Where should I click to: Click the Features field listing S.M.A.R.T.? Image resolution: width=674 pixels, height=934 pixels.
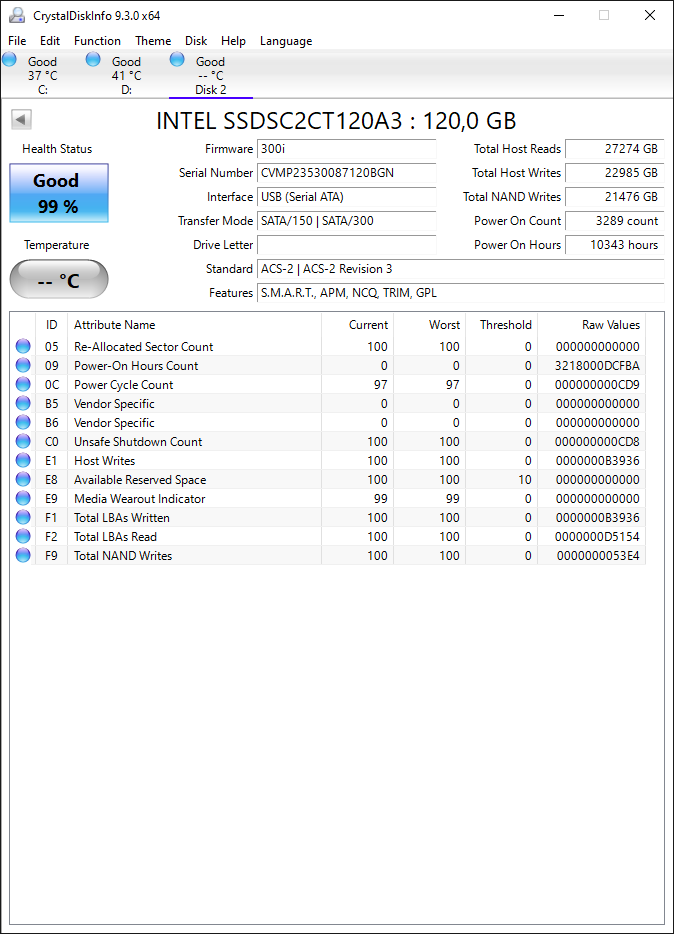[x=460, y=292]
